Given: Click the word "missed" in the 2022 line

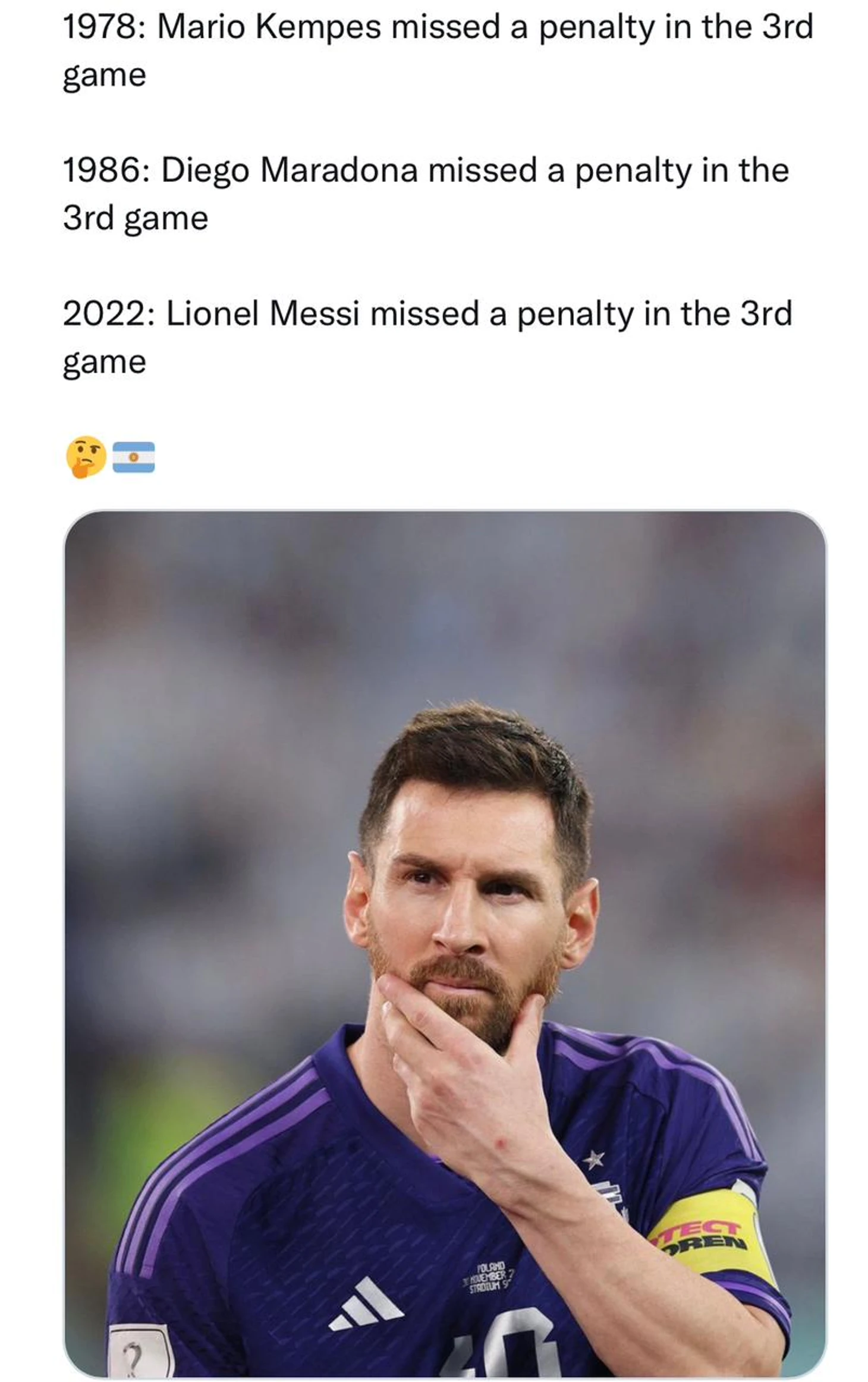Looking at the screenshot, I should [424, 313].
